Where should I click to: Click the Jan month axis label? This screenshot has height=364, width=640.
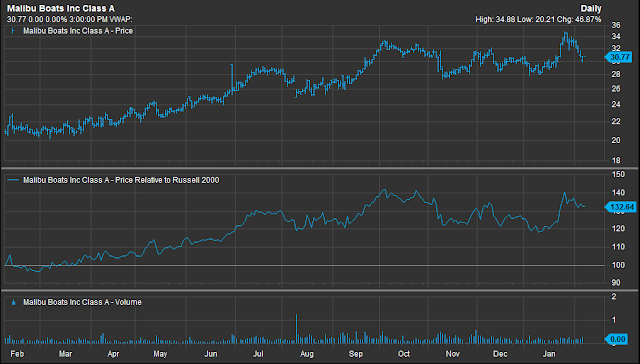coord(549,354)
